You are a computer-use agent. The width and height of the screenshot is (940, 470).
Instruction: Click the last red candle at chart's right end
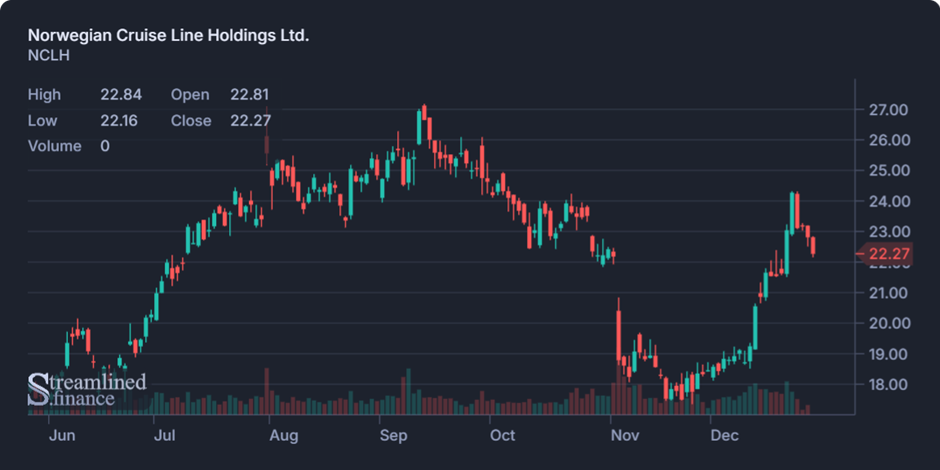click(x=813, y=246)
